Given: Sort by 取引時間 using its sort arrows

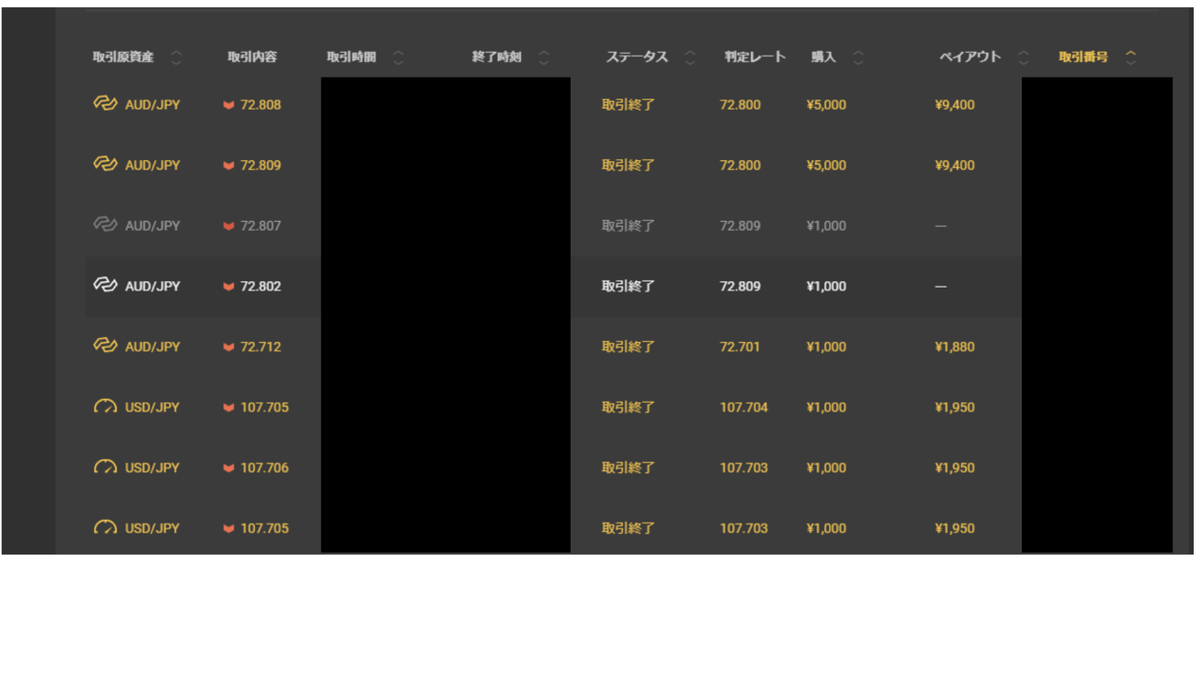Looking at the screenshot, I should pos(399,57).
